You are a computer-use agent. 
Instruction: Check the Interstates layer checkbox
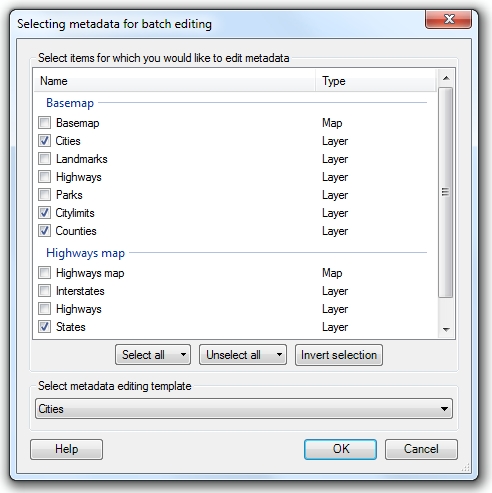click(44, 291)
